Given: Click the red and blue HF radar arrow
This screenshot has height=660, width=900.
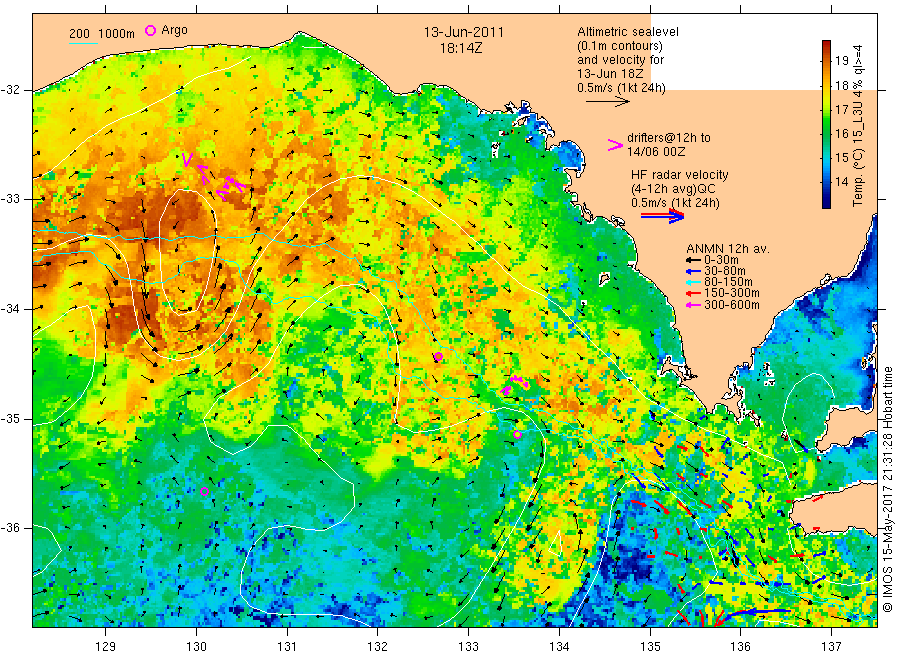Looking at the screenshot, I should coord(662,216).
